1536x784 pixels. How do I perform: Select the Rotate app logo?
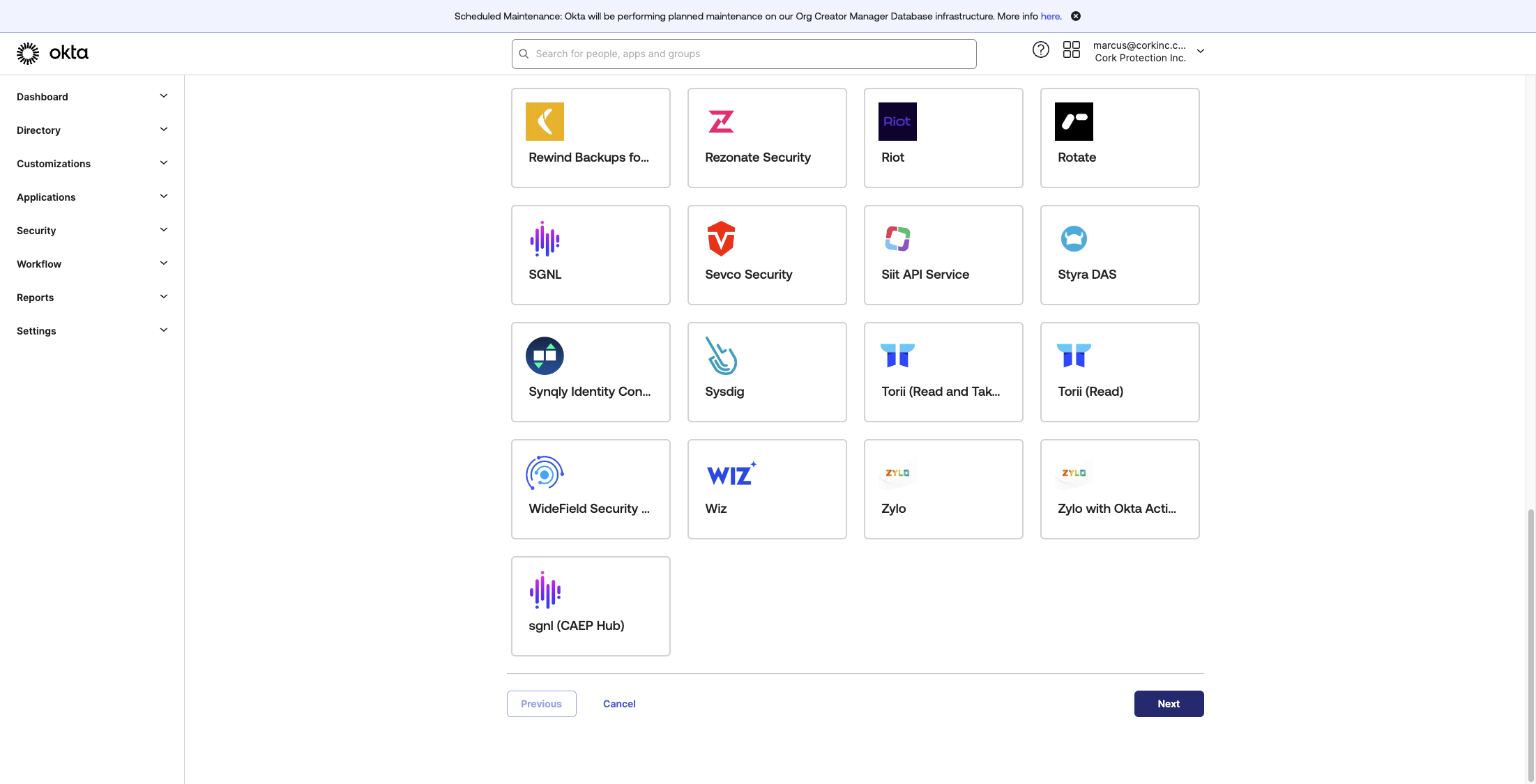pyautogui.click(x=1074, y=121)
